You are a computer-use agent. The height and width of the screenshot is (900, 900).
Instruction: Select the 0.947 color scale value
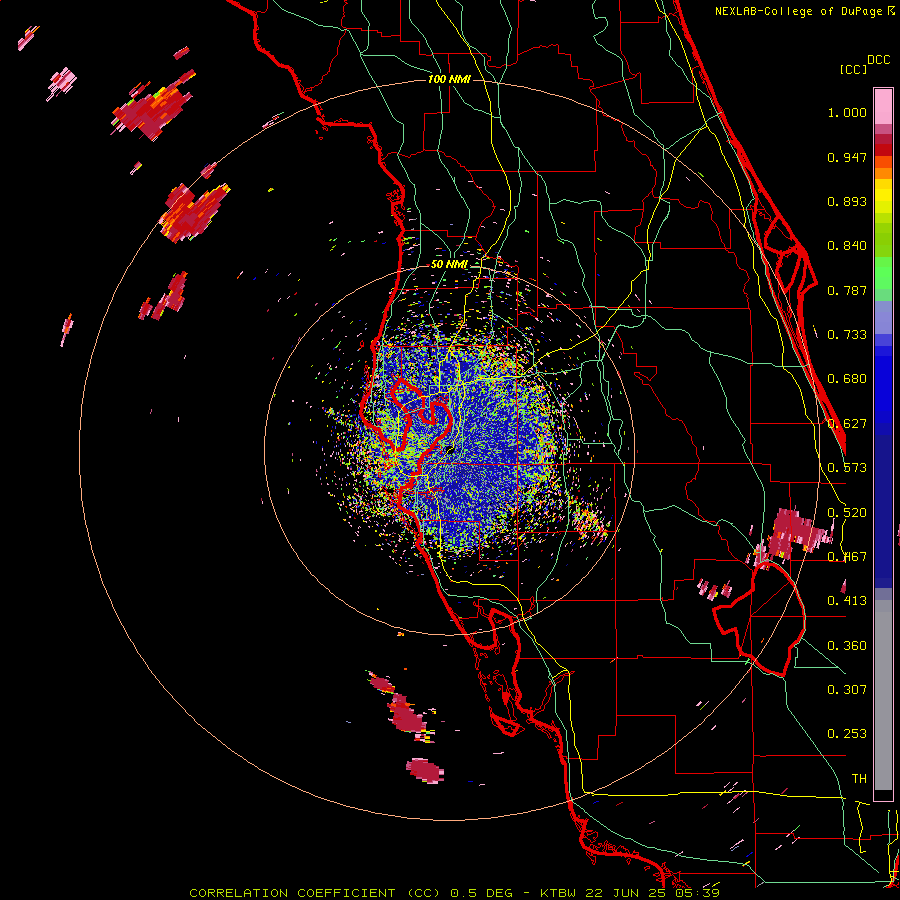(847, 157)
